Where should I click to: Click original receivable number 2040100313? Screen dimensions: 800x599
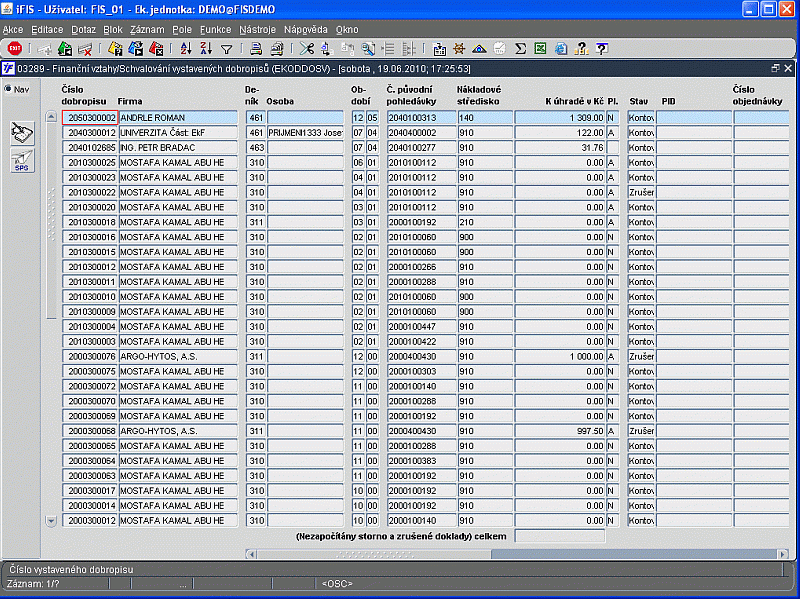[x=421, y=118]
